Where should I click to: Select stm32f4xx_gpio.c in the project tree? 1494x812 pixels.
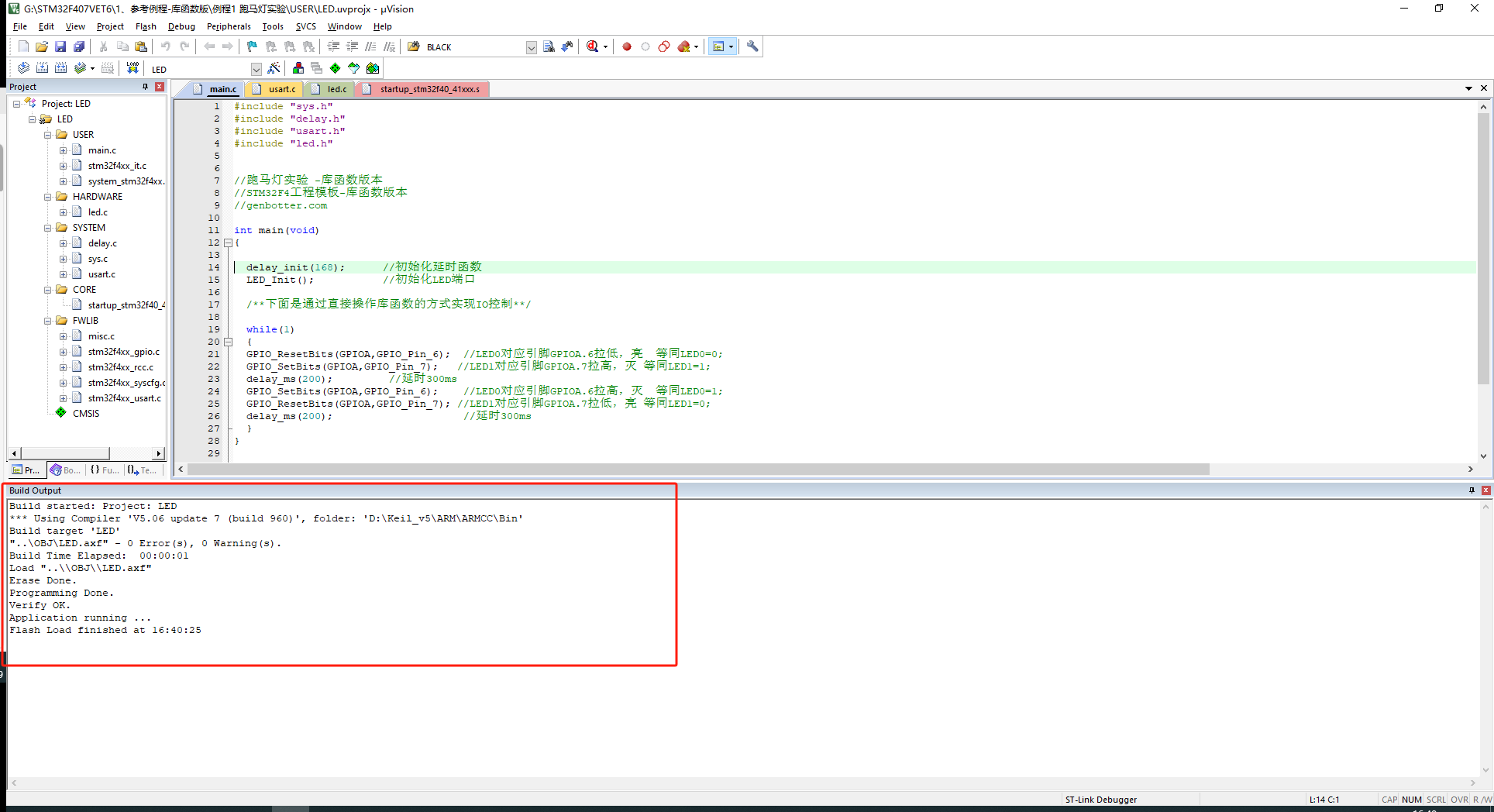click(123, 352)
